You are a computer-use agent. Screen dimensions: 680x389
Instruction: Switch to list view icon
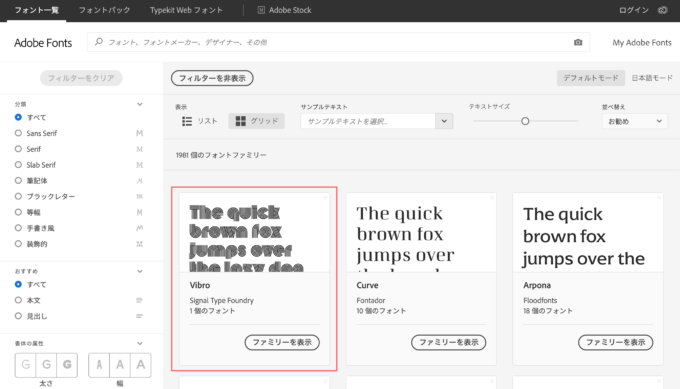click(x=187, y=121)
